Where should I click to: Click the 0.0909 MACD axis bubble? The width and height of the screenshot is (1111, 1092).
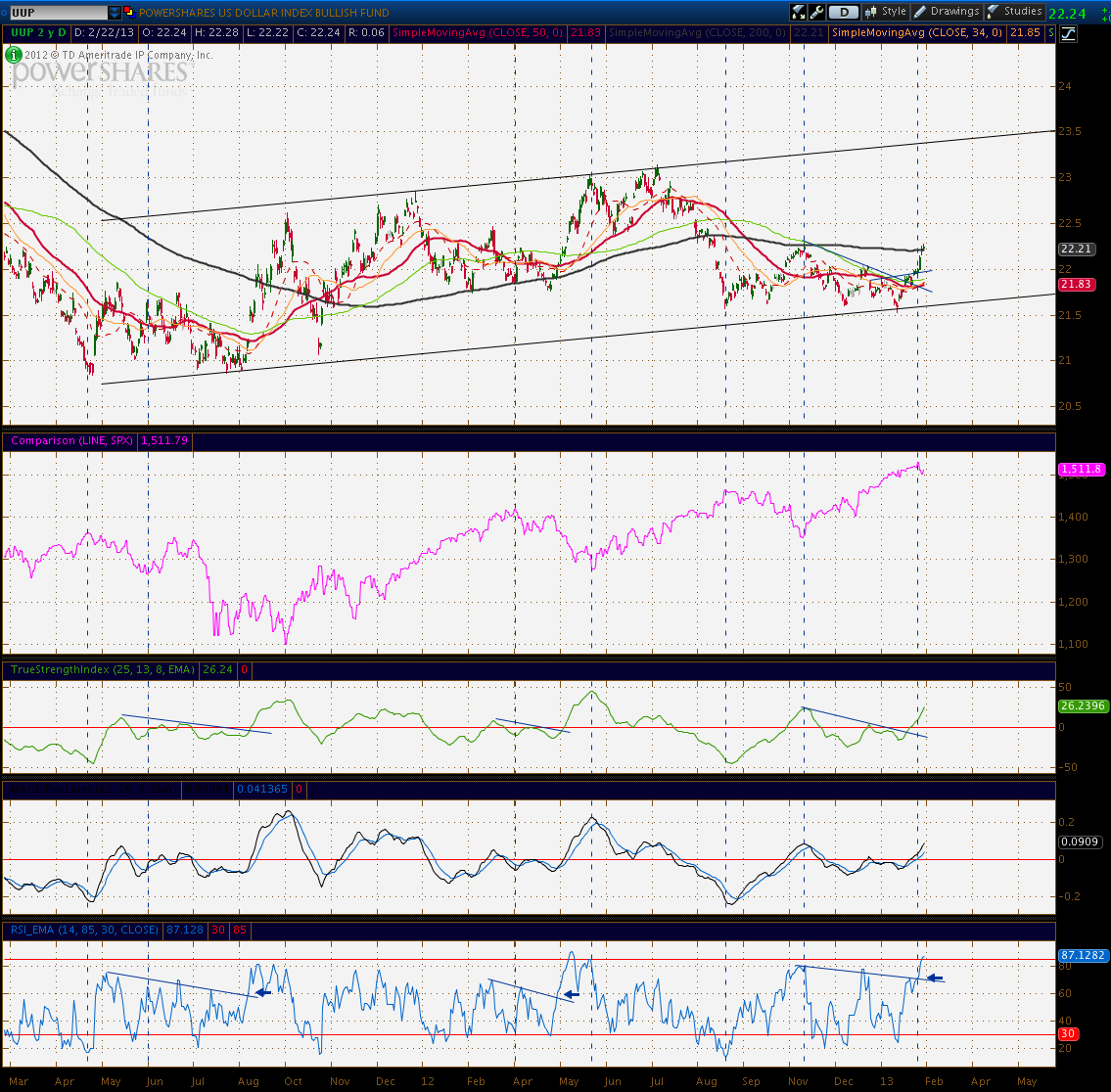(x=1080, y=842)
